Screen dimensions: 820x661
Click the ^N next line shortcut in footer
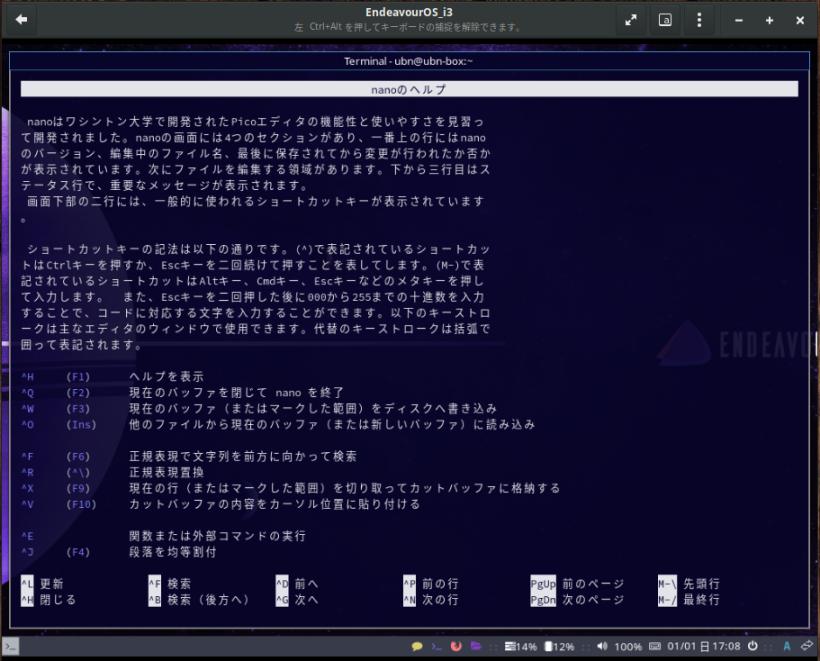[431, 600]
